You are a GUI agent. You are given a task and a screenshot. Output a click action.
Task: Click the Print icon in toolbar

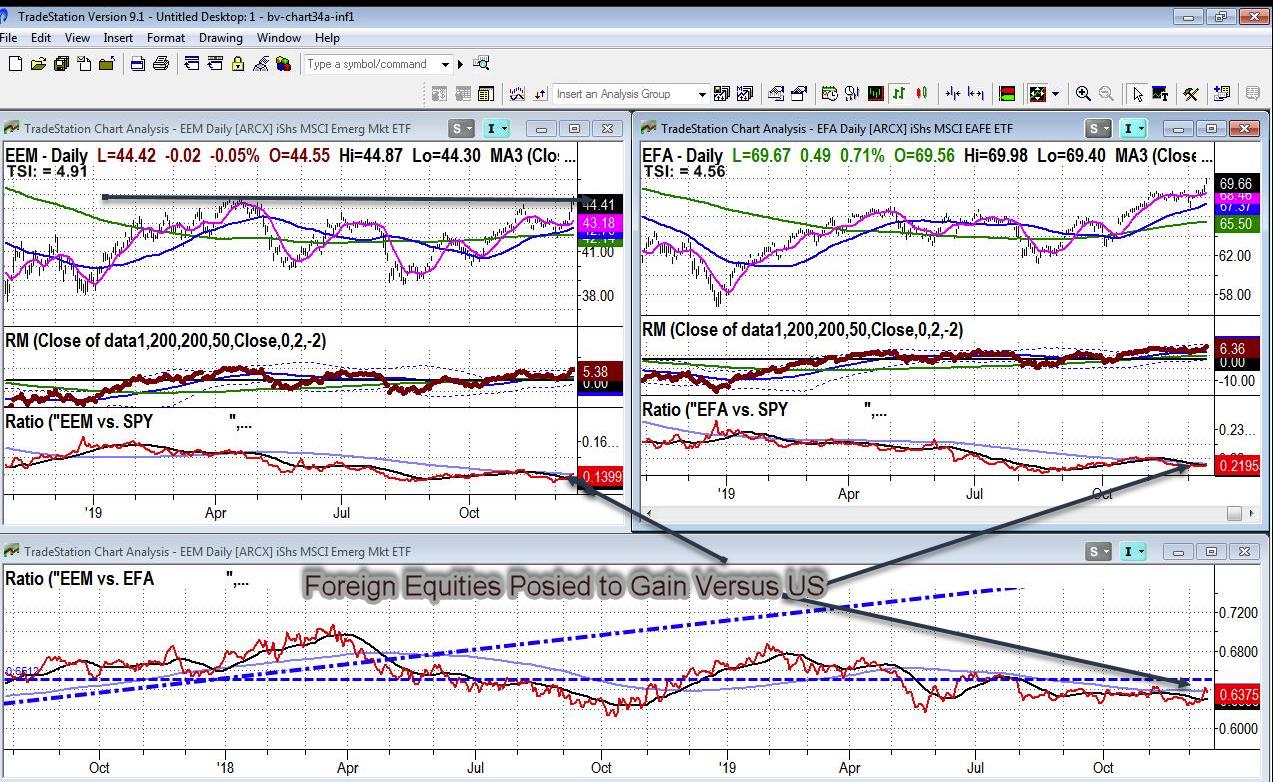[160, 64]
